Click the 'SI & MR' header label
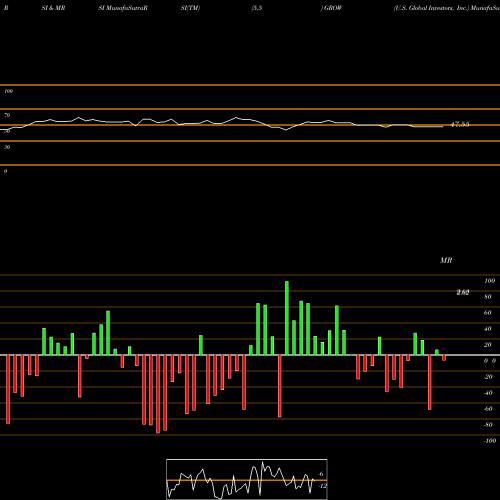Image resolution: width=500 pixels, height=500 pixels. pos(53,8)
